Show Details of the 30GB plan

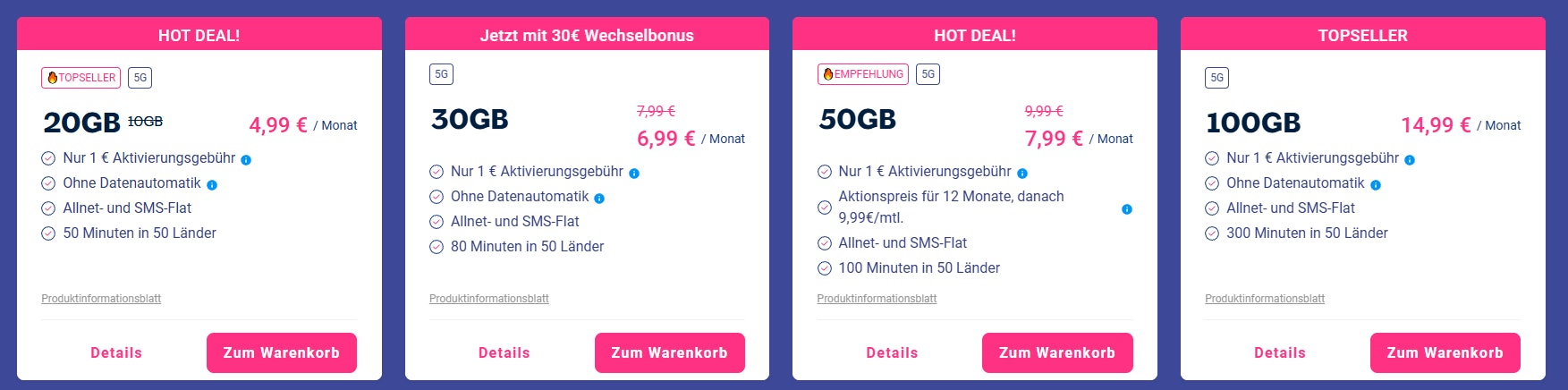tap(504, 352)
